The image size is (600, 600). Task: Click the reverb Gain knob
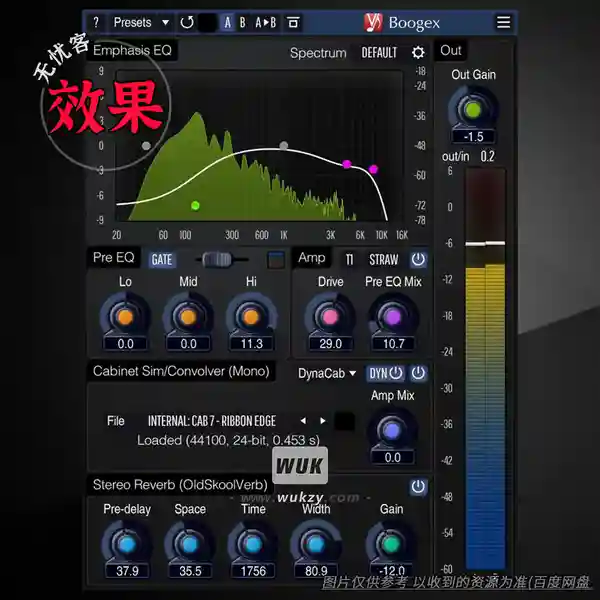[x=391, y=544]
